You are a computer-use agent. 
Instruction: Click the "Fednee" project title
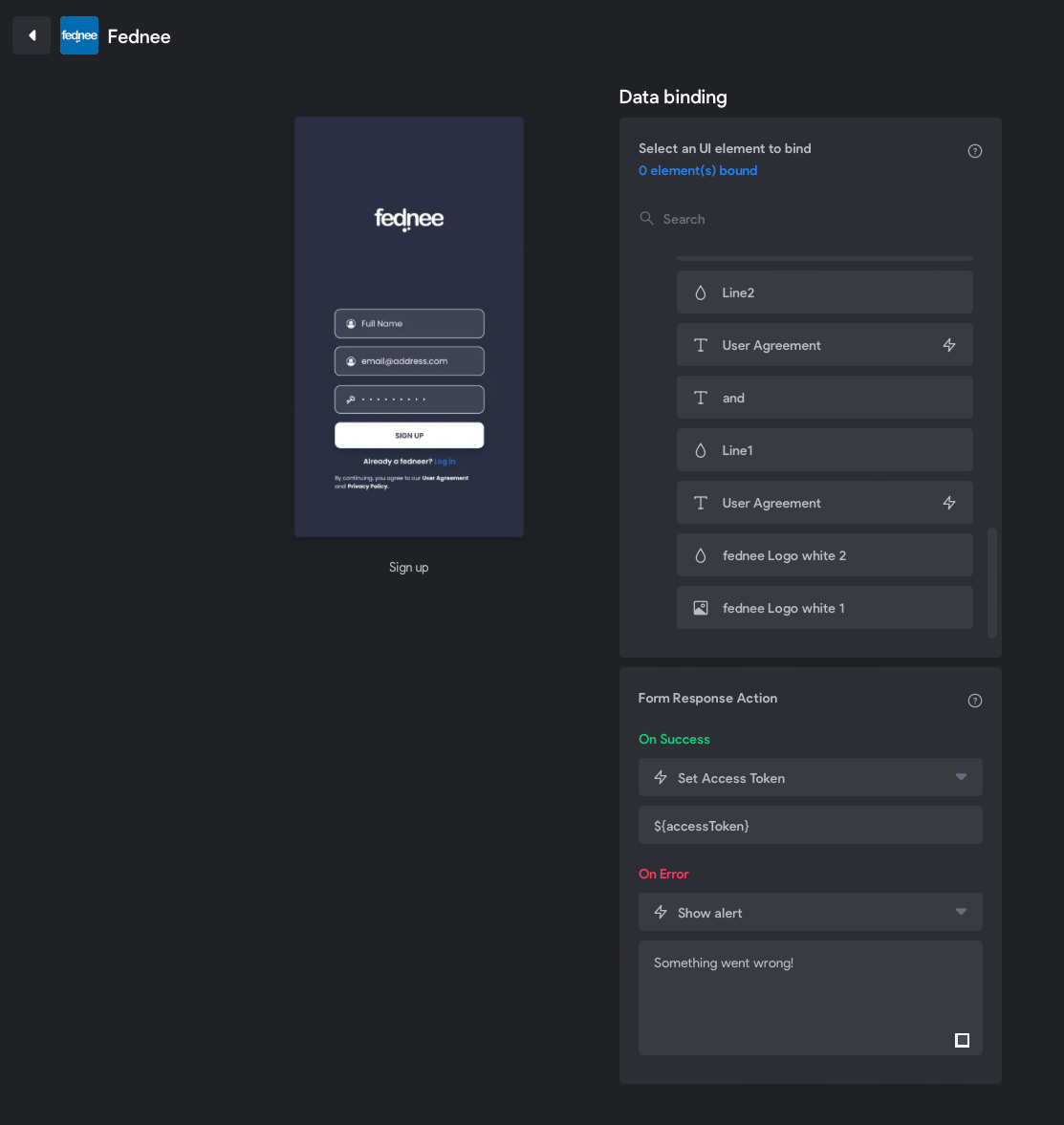click(x=140, y=36)
